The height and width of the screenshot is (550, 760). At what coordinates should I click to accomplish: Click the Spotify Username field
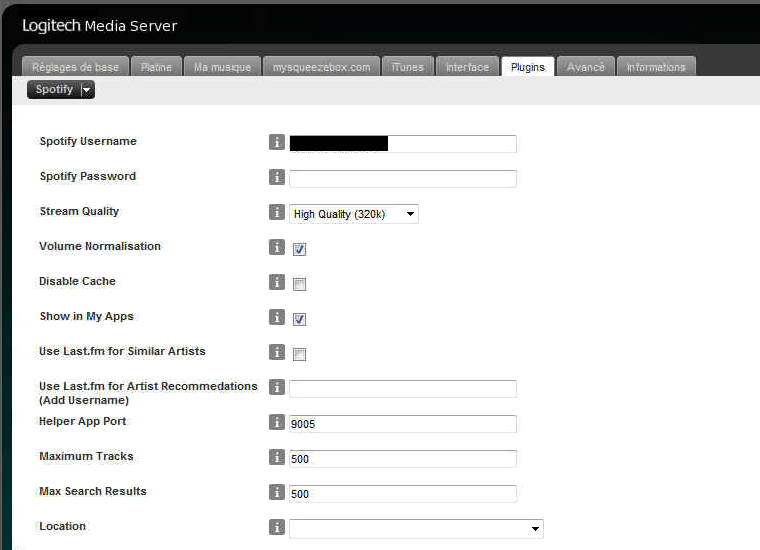click(x=403, y=143)
